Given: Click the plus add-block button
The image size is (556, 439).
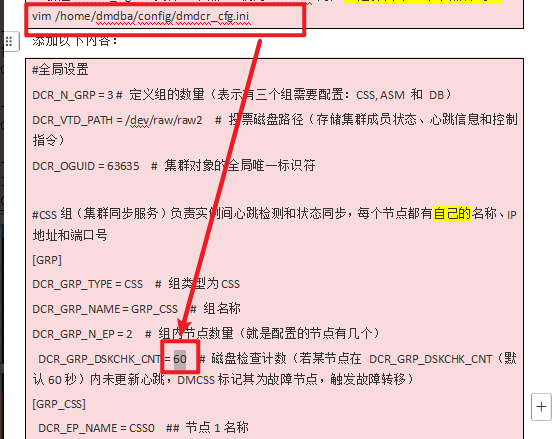Looking at the screenshot, I should [x=541, y=407].
